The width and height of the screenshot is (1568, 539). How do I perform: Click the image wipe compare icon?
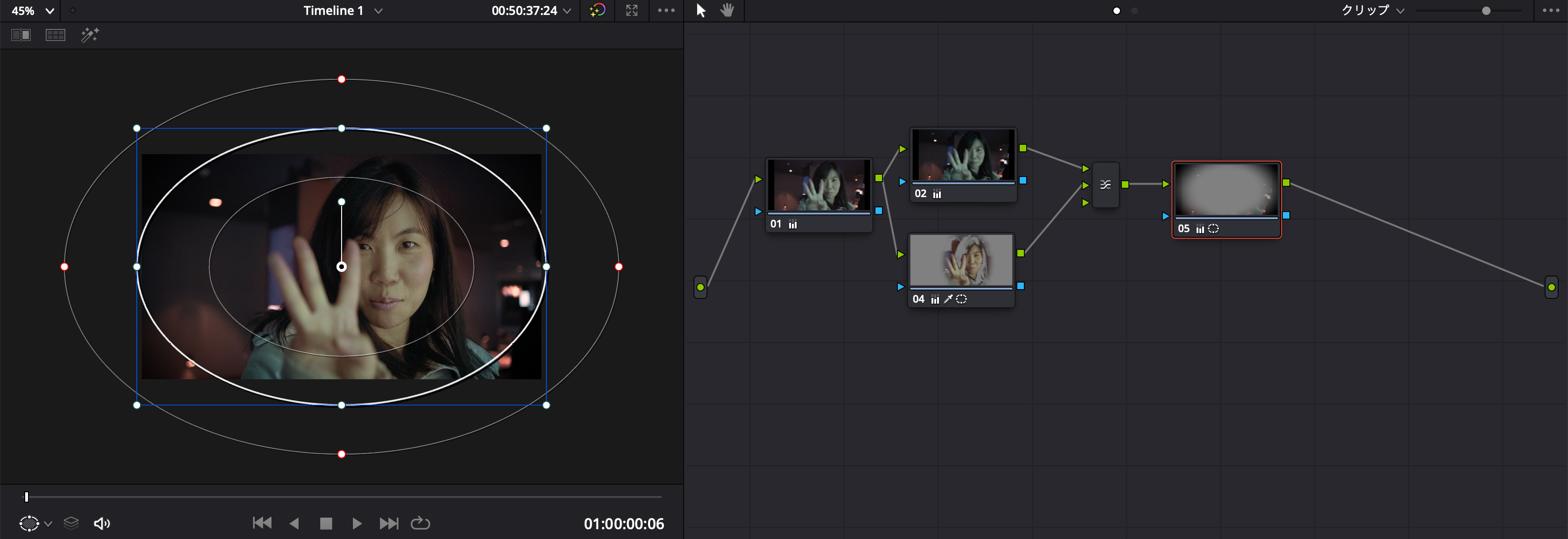click(x=21, y=35)
